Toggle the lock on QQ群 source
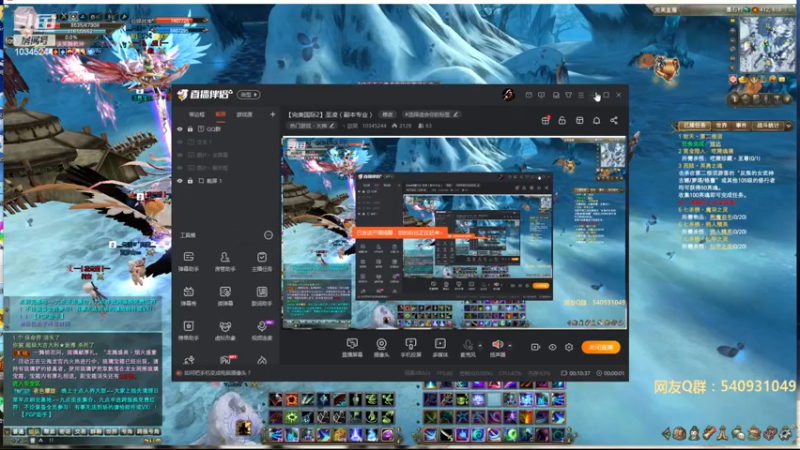Image resolution: width=800 pixels, height=450 pixels. point(190,129)
